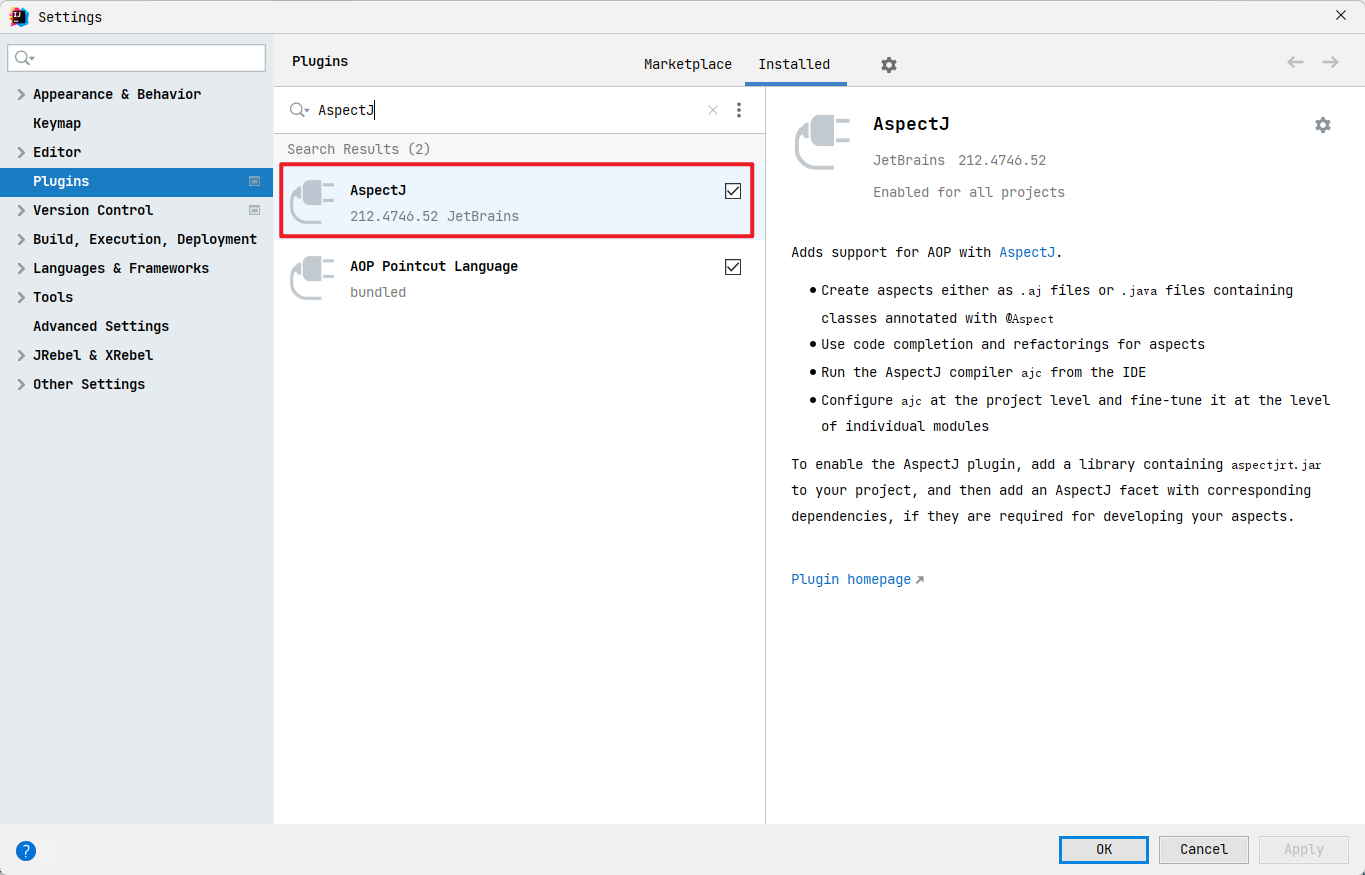Expand Languages & Frameworks node
1365x875 pixels.
pyautogui.click(x=21, y=268)
